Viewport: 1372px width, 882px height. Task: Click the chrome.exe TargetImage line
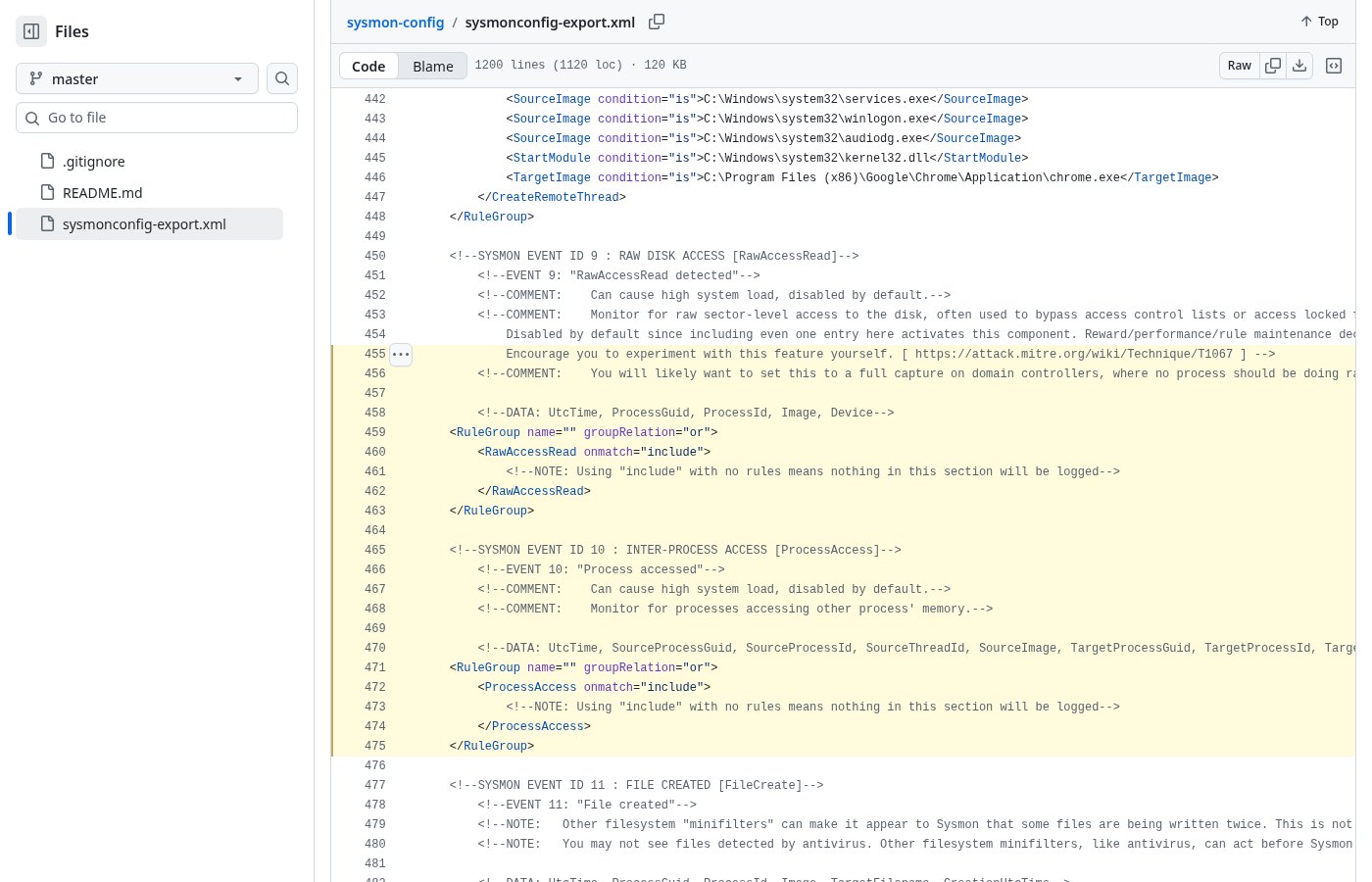(862, 177)
